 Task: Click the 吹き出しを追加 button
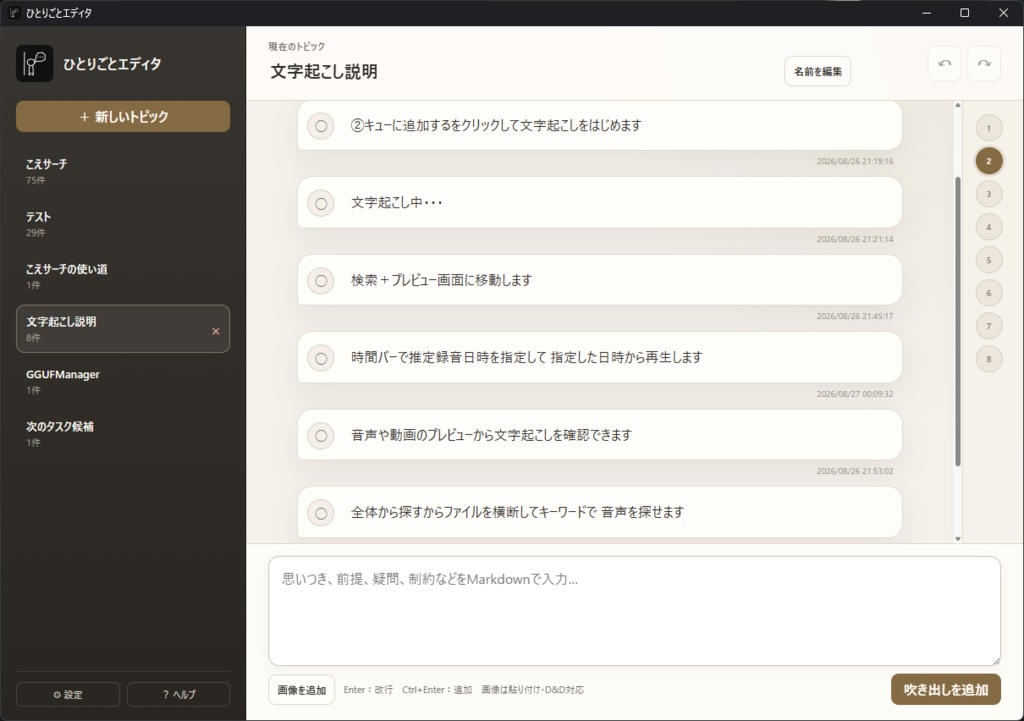point(946,690)
